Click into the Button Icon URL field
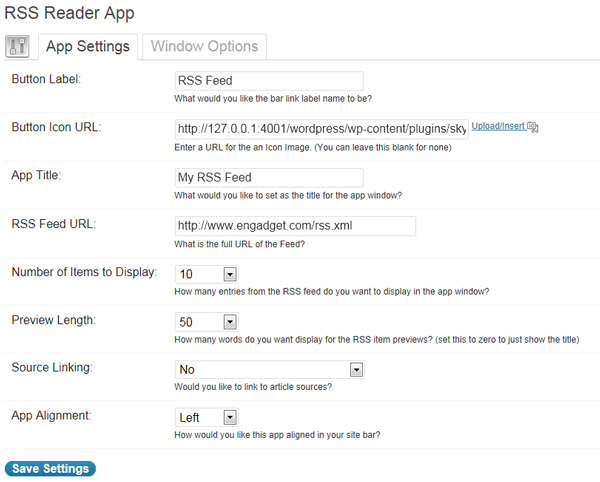Viewport: 600px width, 482px height. [321, 129]
